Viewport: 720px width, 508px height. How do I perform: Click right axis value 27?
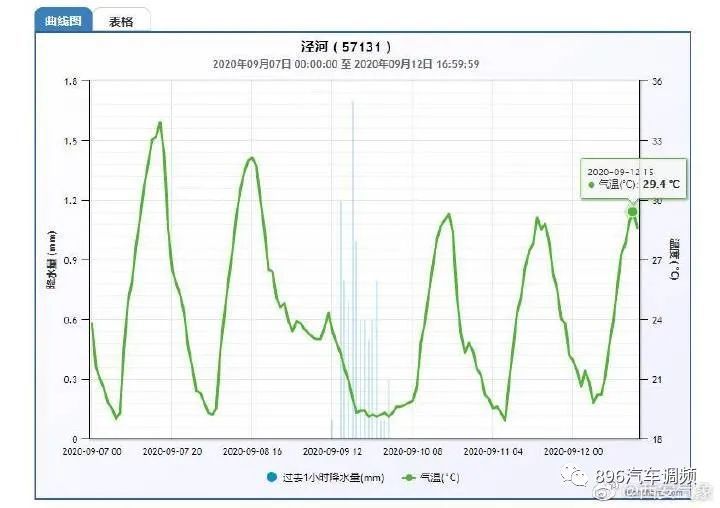(657, 260)
